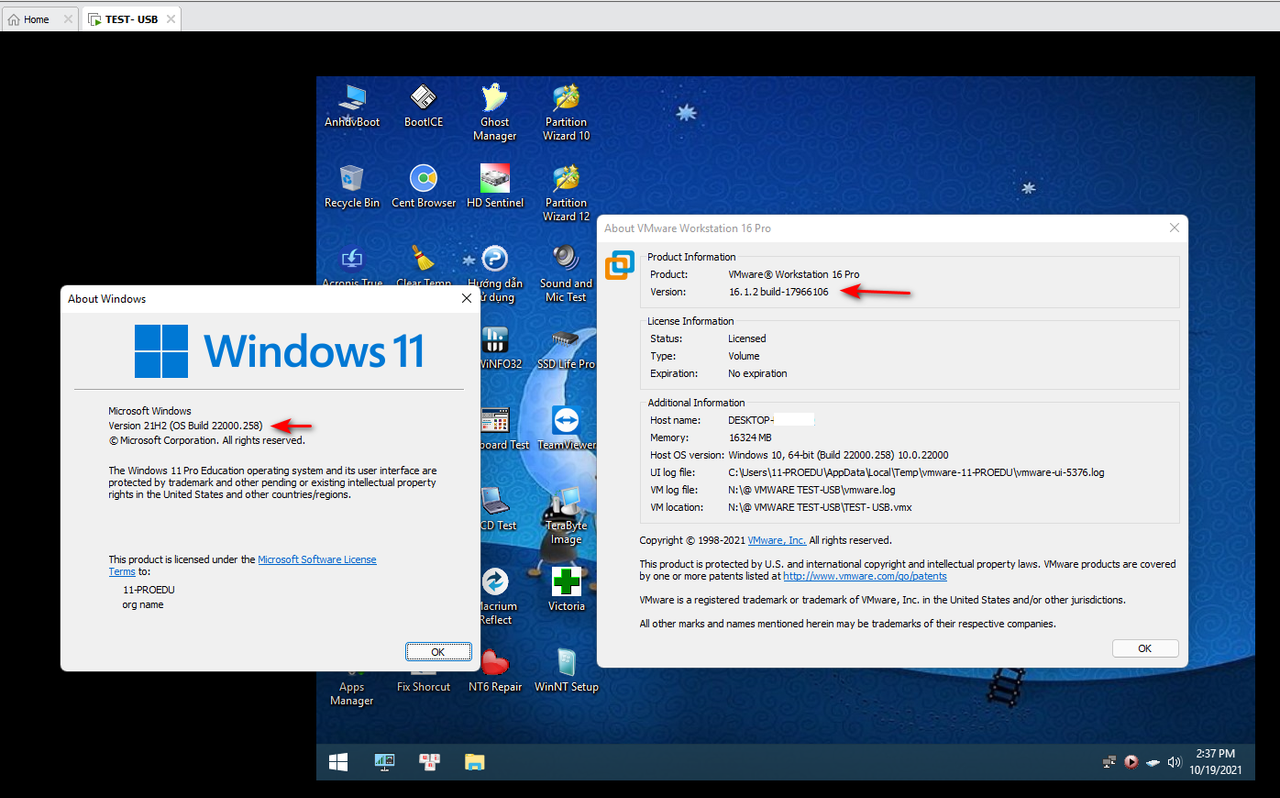This screenshot has width=1280, height=798.
Task: Open the Windows Start button
Action: pyautogui.click(x=338, y=762)
